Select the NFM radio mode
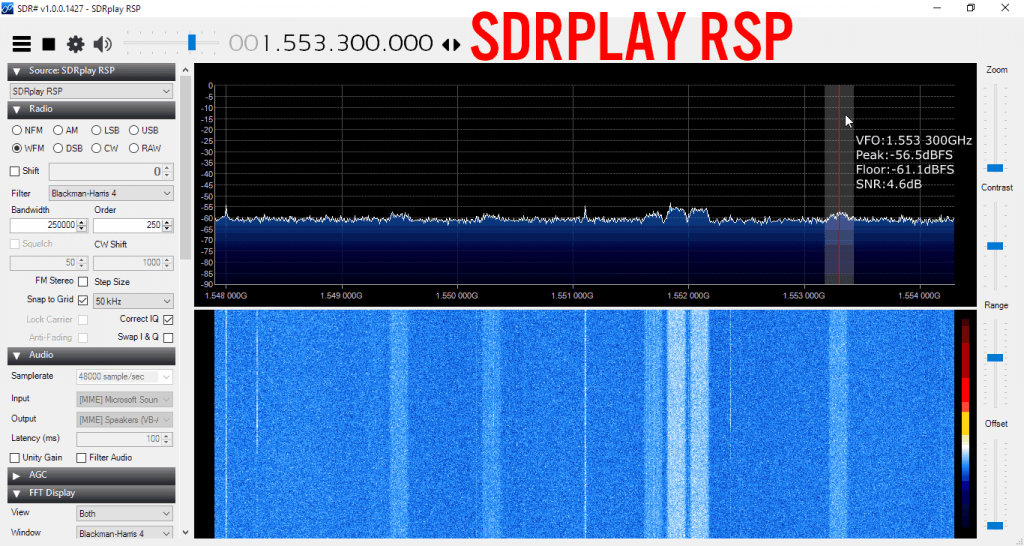The image size is (1024, 546). 17,130
